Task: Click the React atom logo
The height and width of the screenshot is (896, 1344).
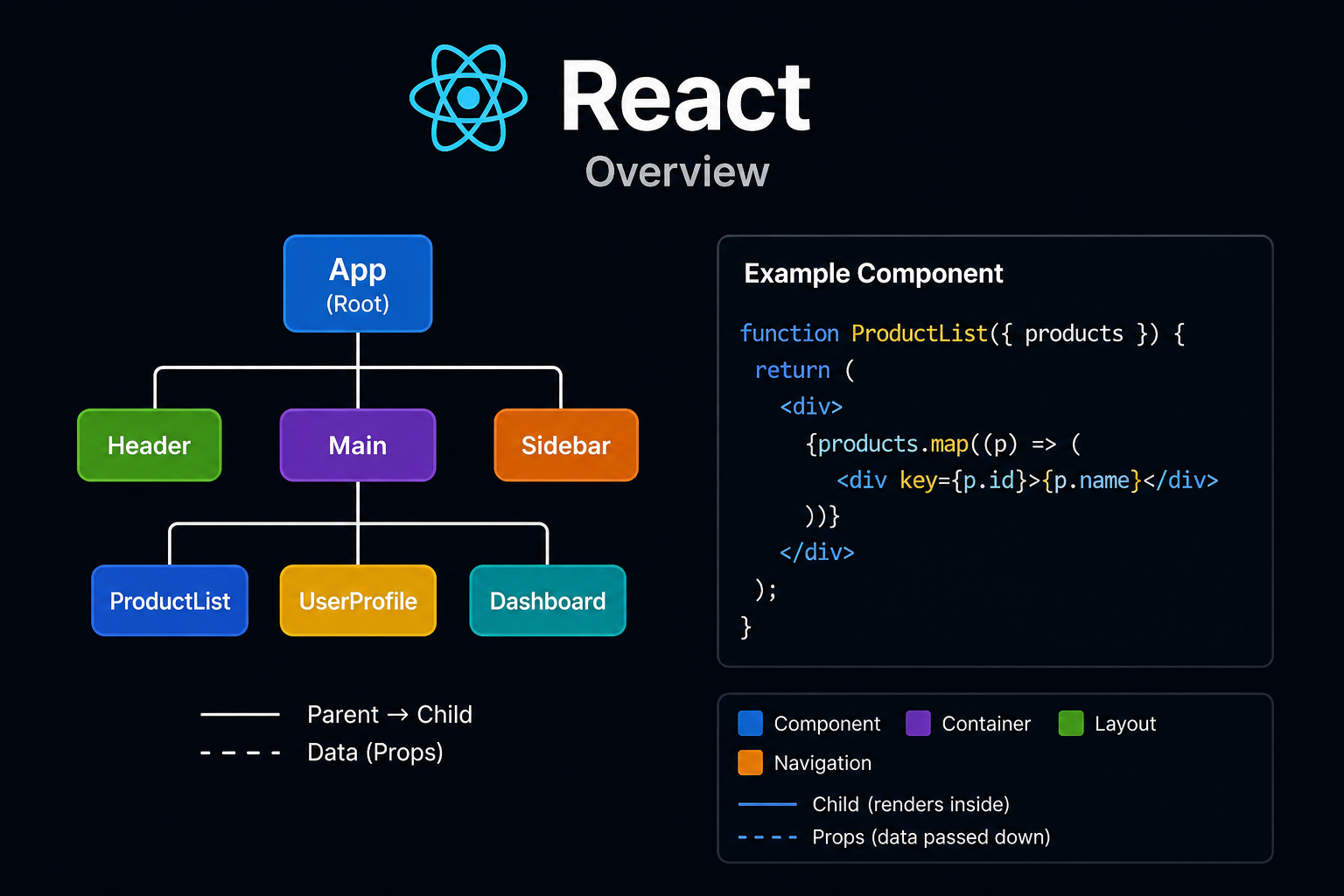Action: [468, 97]
